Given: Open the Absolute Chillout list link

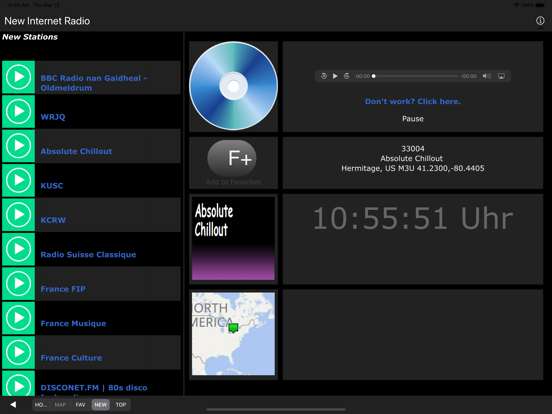Looking at the screenshot, I should (x=76, y=151).
